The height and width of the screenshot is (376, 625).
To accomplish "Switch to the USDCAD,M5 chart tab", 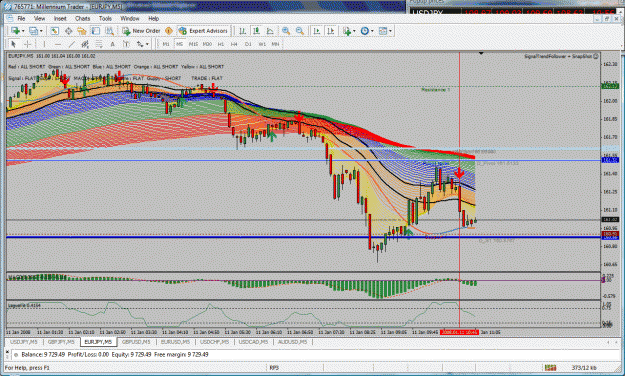I will [x=253, y=342].
